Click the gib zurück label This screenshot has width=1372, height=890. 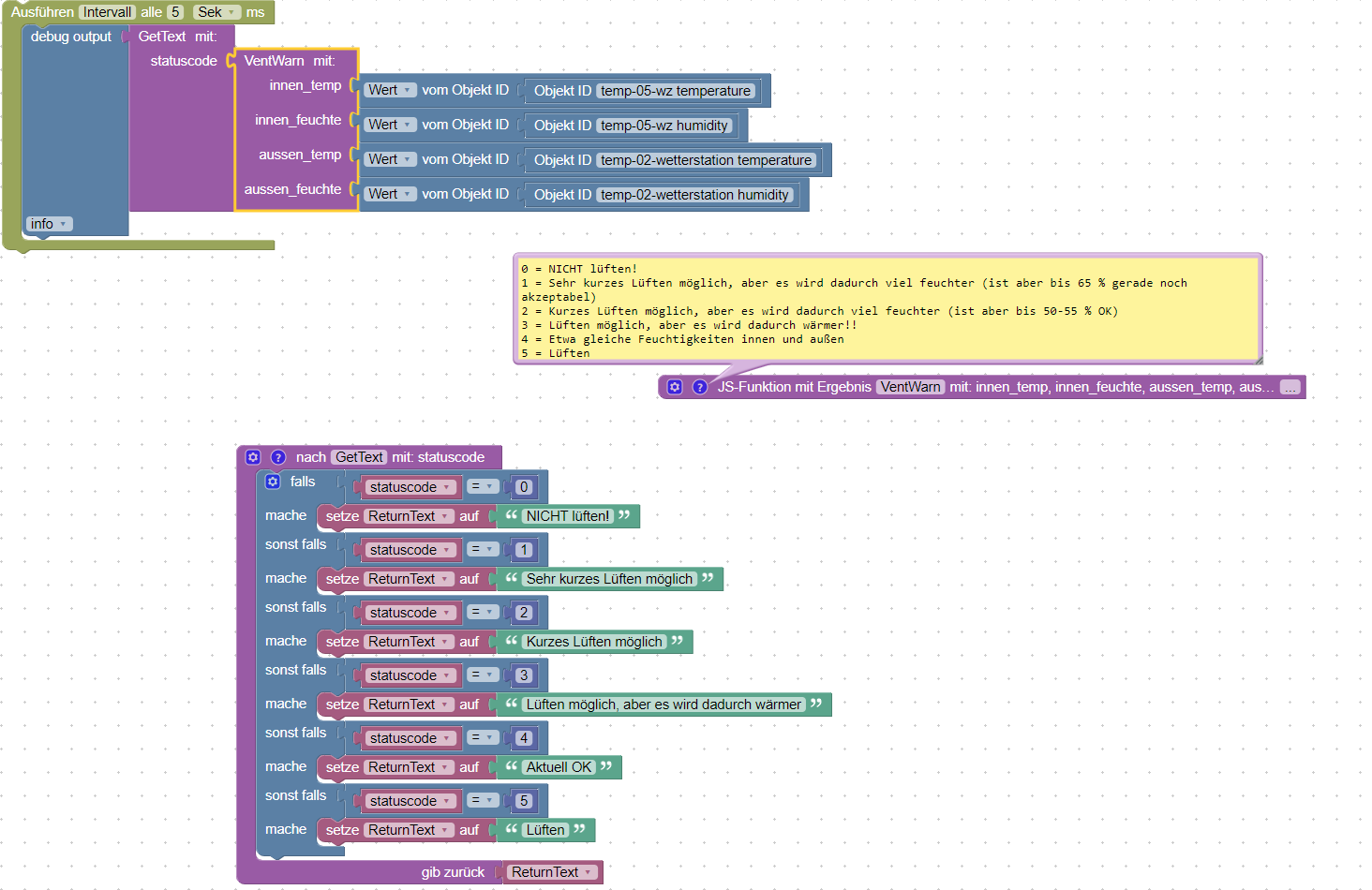click(x=453, y=872)
